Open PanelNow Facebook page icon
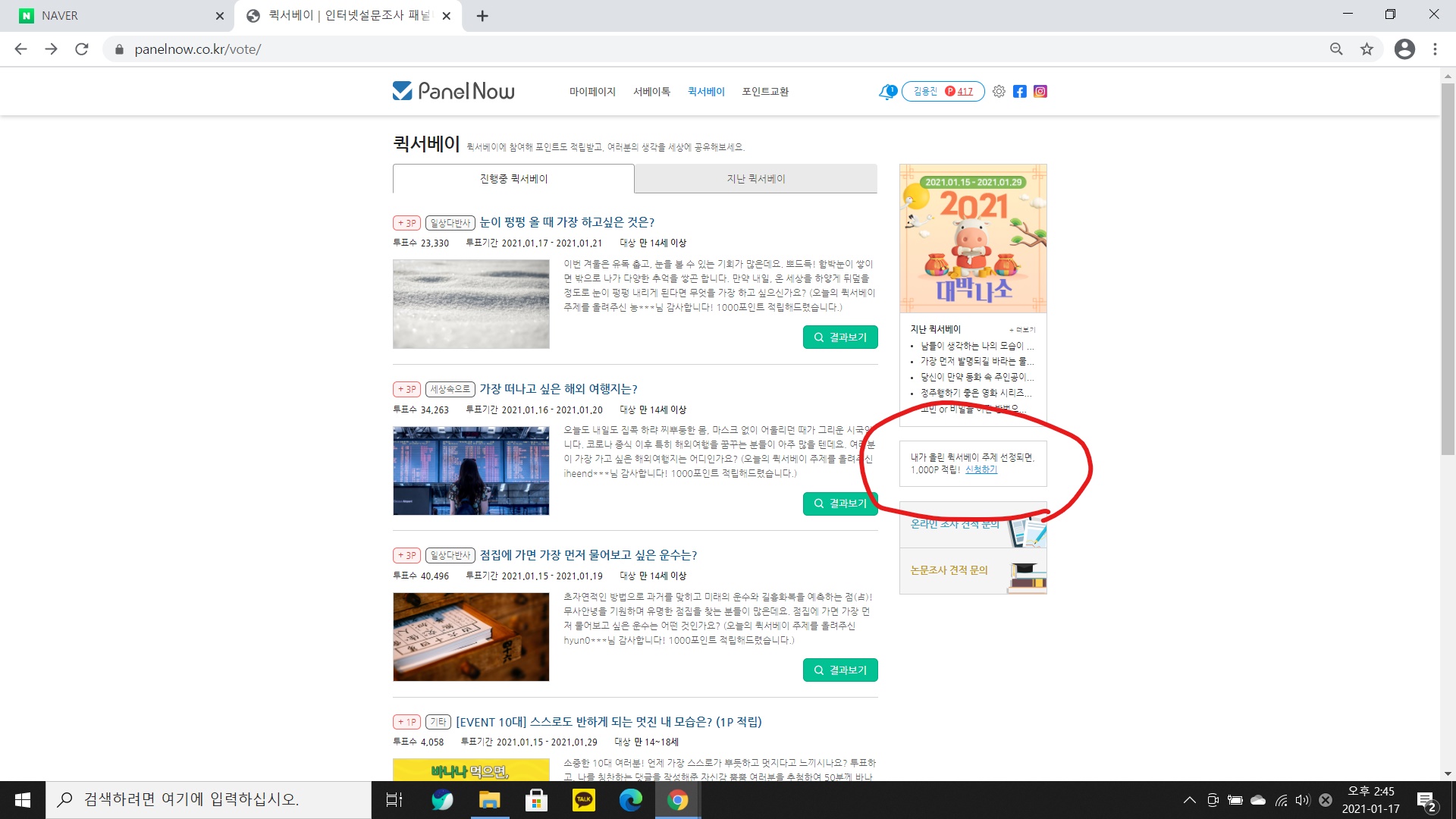This screenshot has width=1456, height=819. coord(1020,92)
